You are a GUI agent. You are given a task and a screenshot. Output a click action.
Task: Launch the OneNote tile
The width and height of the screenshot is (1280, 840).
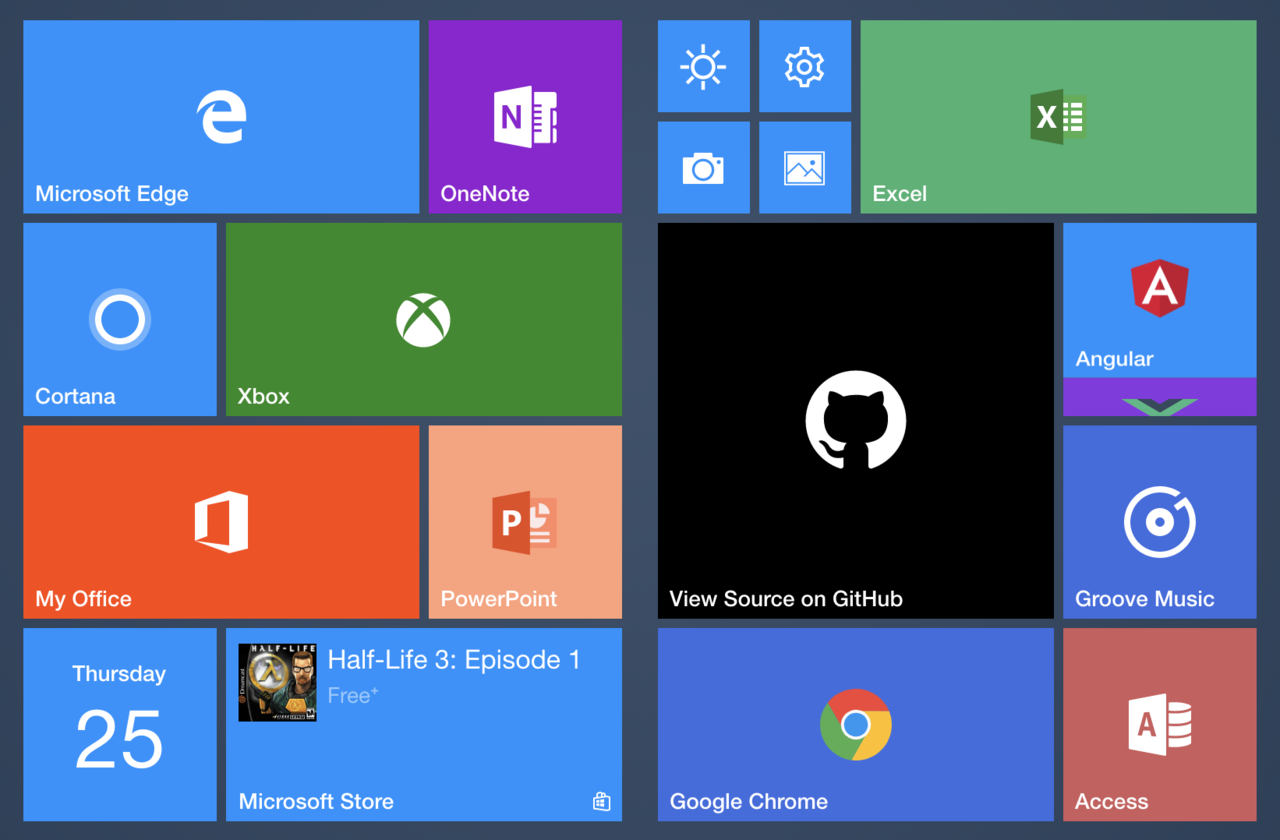[x=525, y=117]
